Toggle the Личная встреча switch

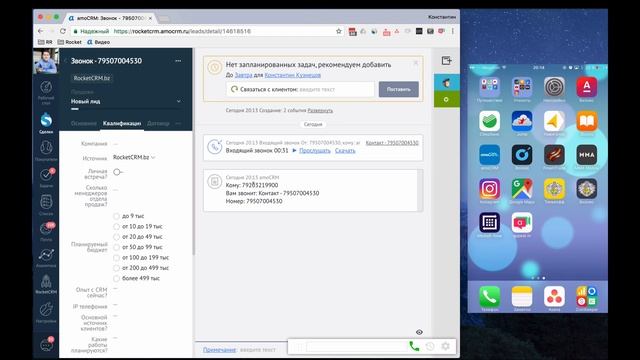(x=118, y=172)
